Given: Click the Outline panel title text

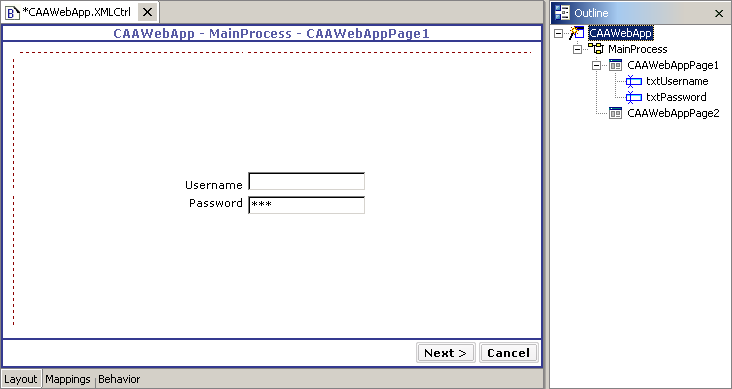Looking at the screenshot, I should pos(591,13).
